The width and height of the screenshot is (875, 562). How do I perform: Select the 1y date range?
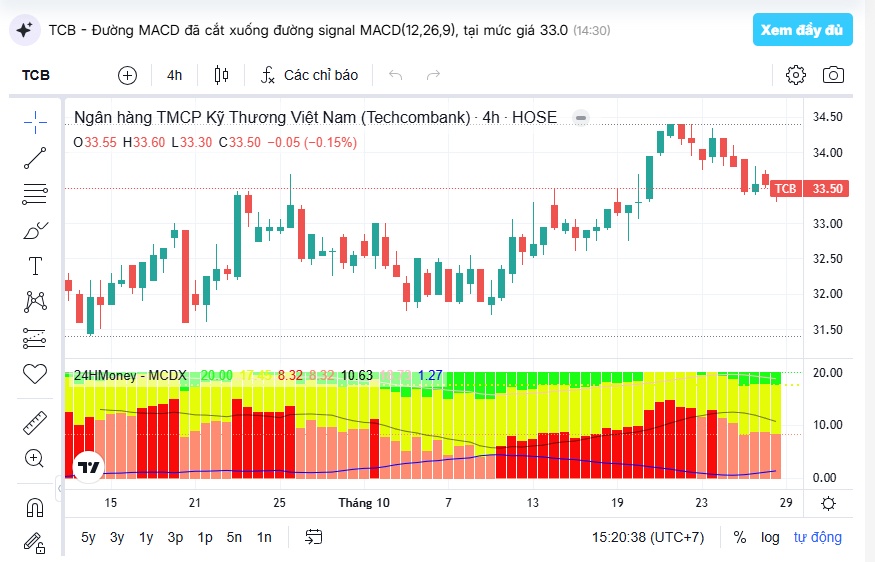click(x=146, y=537)
